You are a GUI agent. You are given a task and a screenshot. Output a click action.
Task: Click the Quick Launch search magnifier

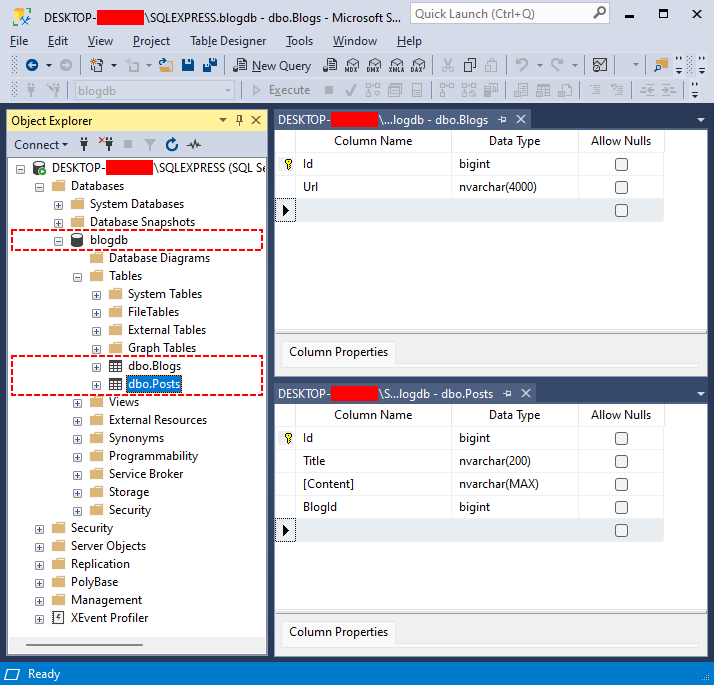[600, 13]
